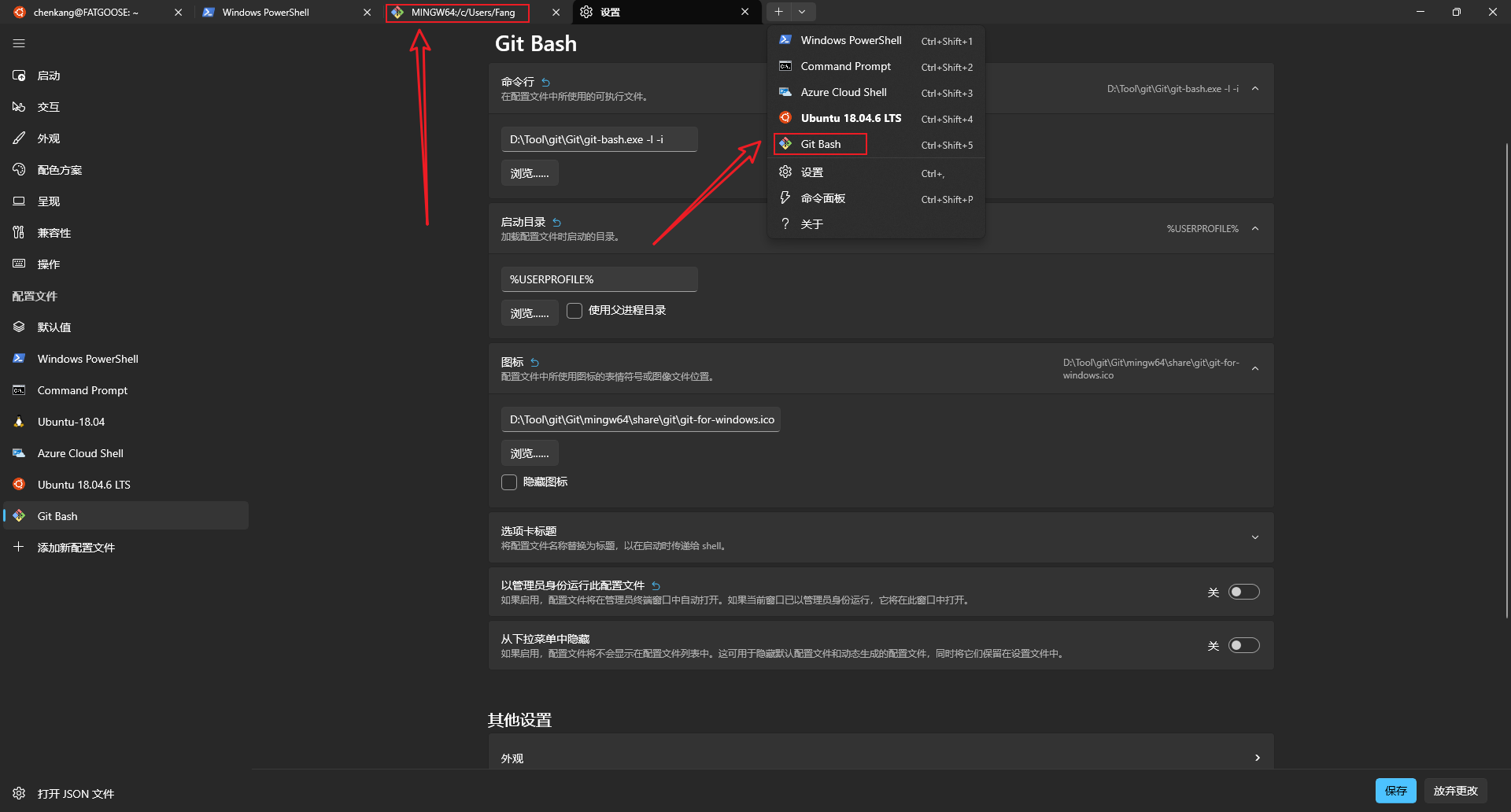Collapse the 命令行 section
1511x812 pixels.
click(x=1255, y=89)
